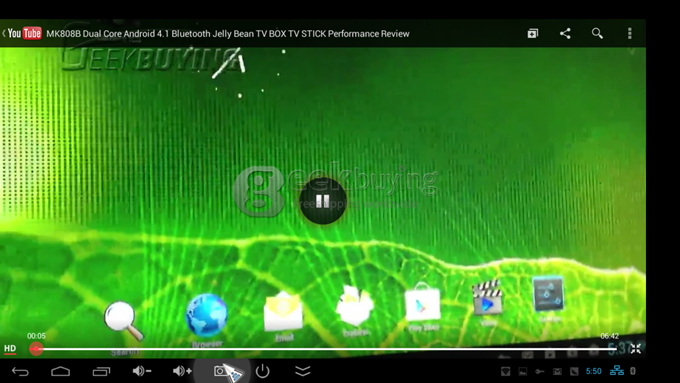Click the 5:50 system clock
Image resolution: width=680 pixels, height=383 pixels.
pyautogui.click(x=594, y=371)
